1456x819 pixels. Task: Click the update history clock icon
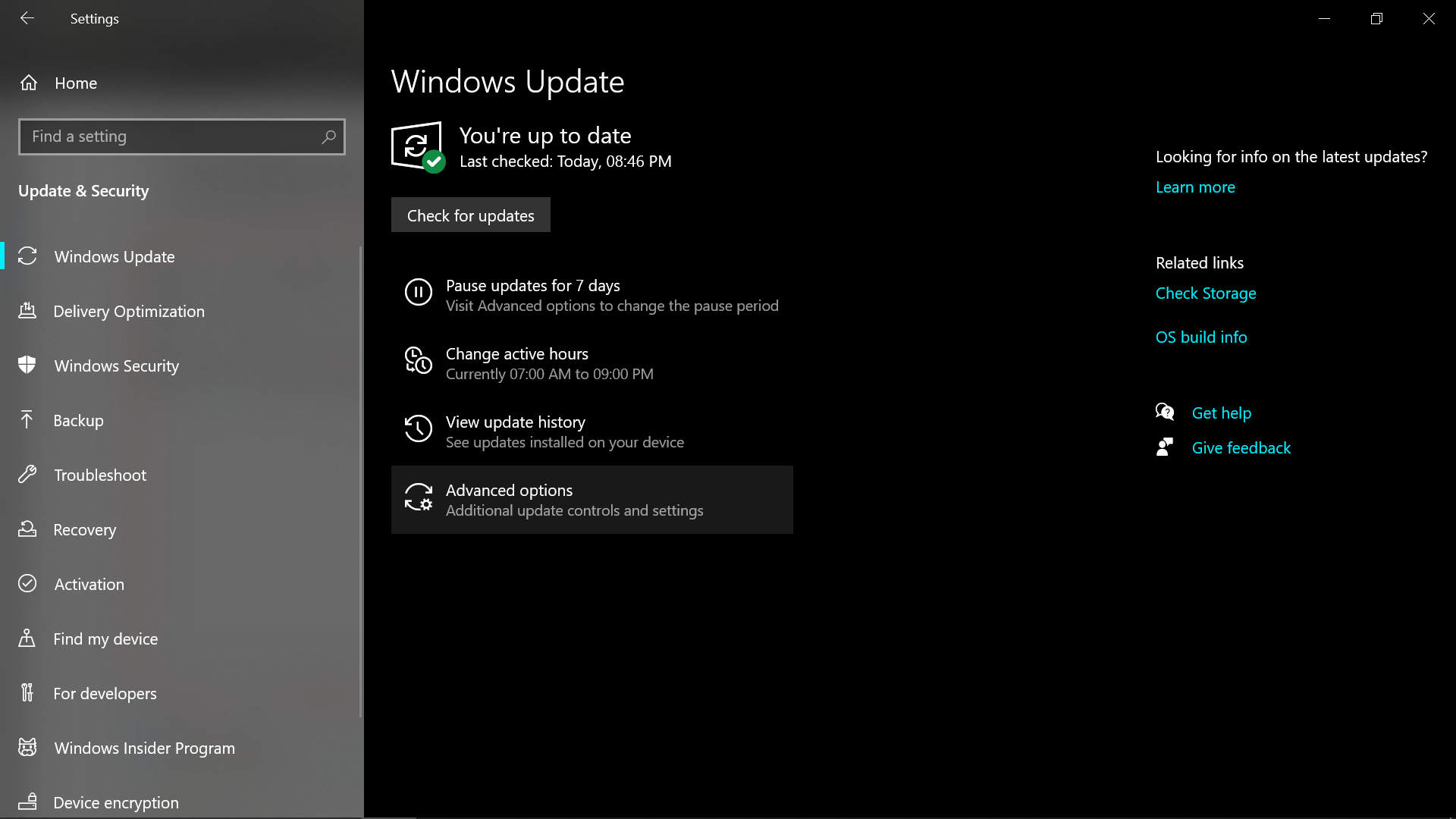tap(419, 428)
